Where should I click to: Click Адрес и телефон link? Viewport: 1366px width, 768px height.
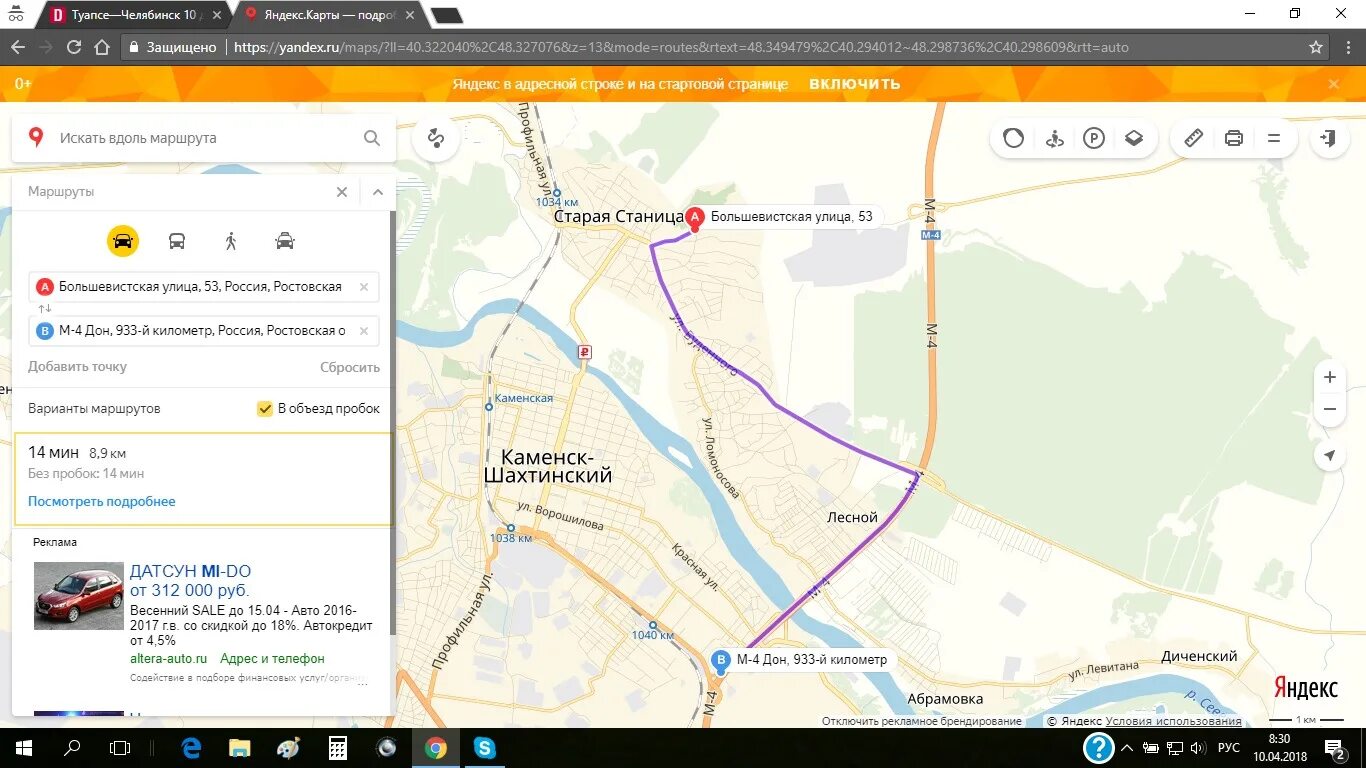coord(272,659)
